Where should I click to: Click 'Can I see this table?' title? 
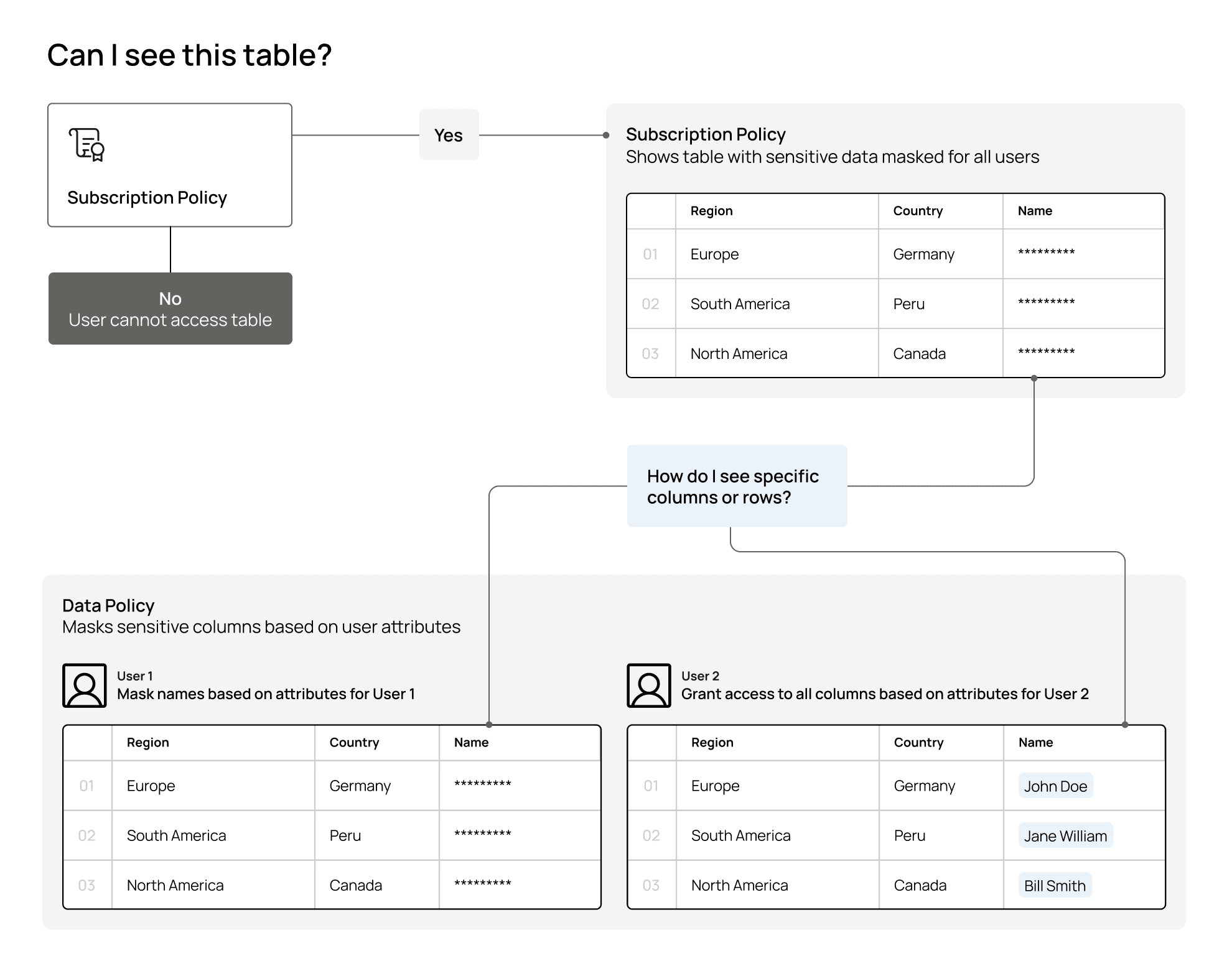(189, 55)
